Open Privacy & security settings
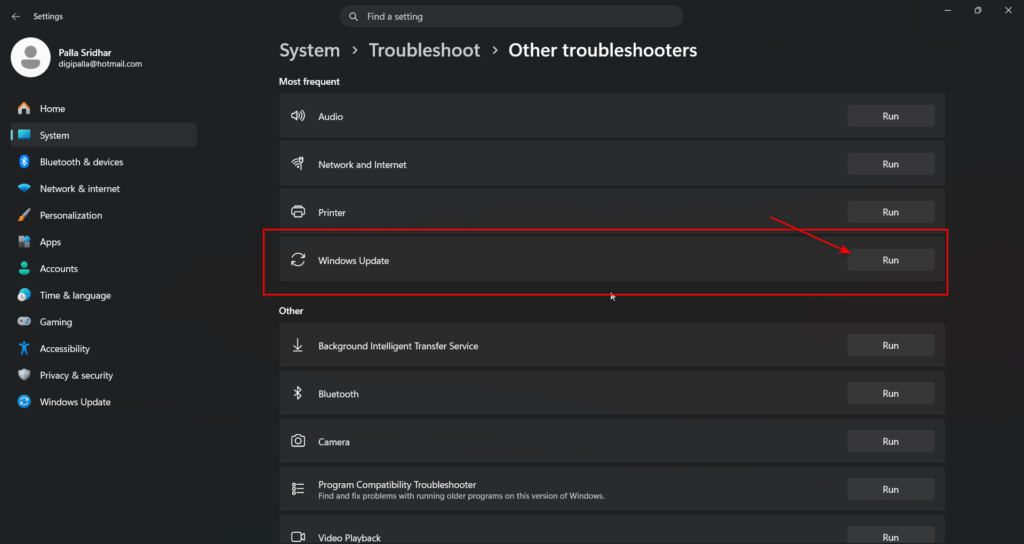 click(x=104, y=376)
